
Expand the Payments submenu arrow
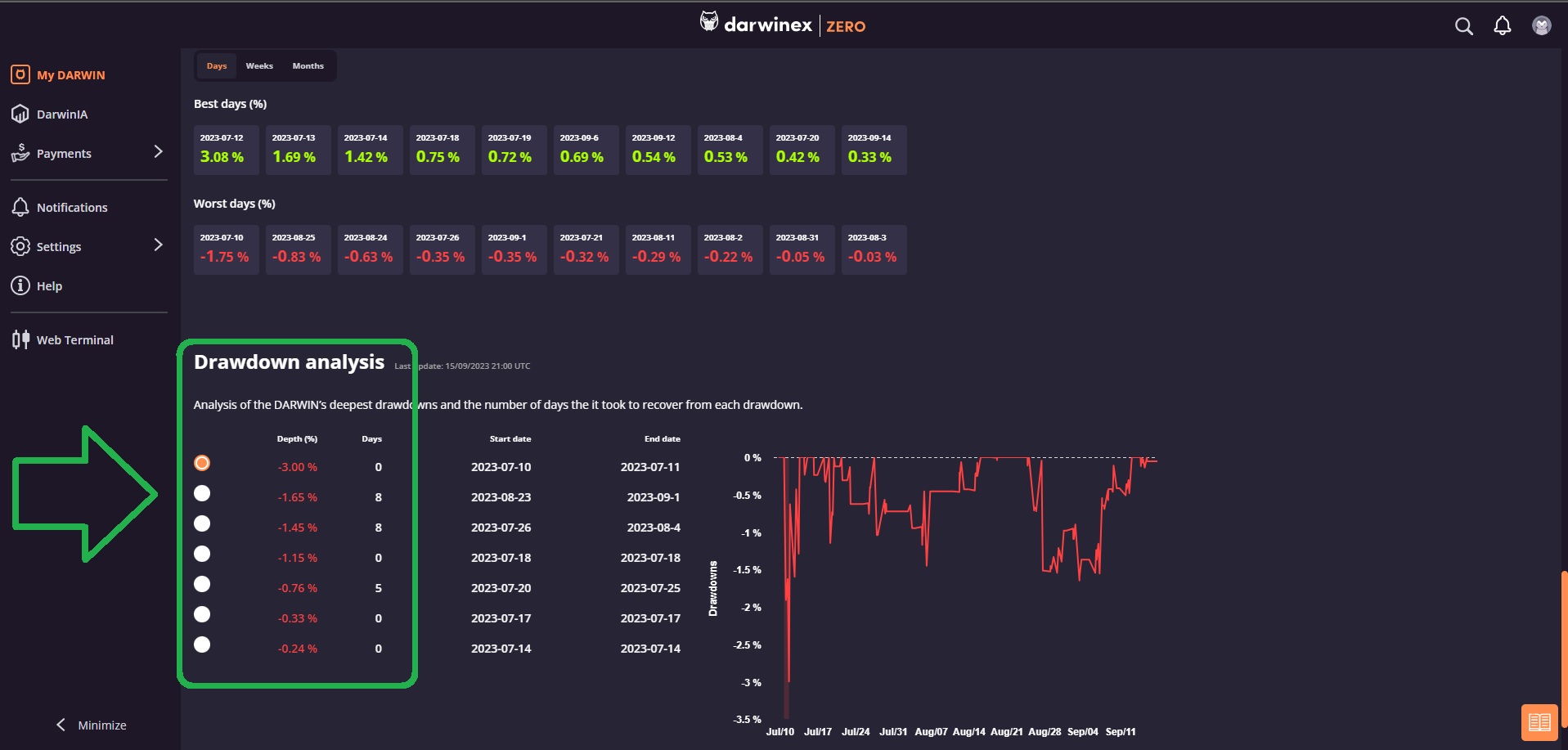(158, 152)
